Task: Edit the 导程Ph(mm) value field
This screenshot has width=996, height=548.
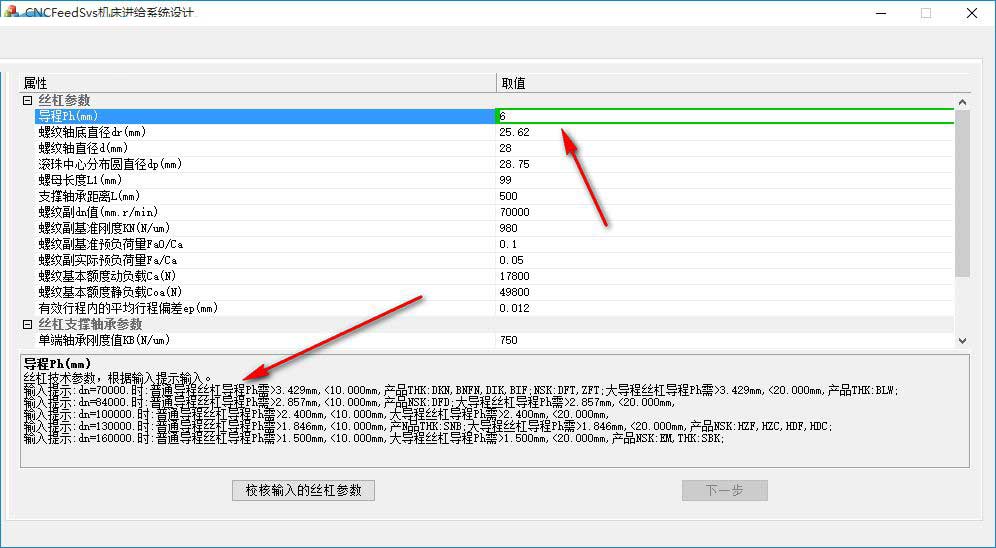Action: 725,116
